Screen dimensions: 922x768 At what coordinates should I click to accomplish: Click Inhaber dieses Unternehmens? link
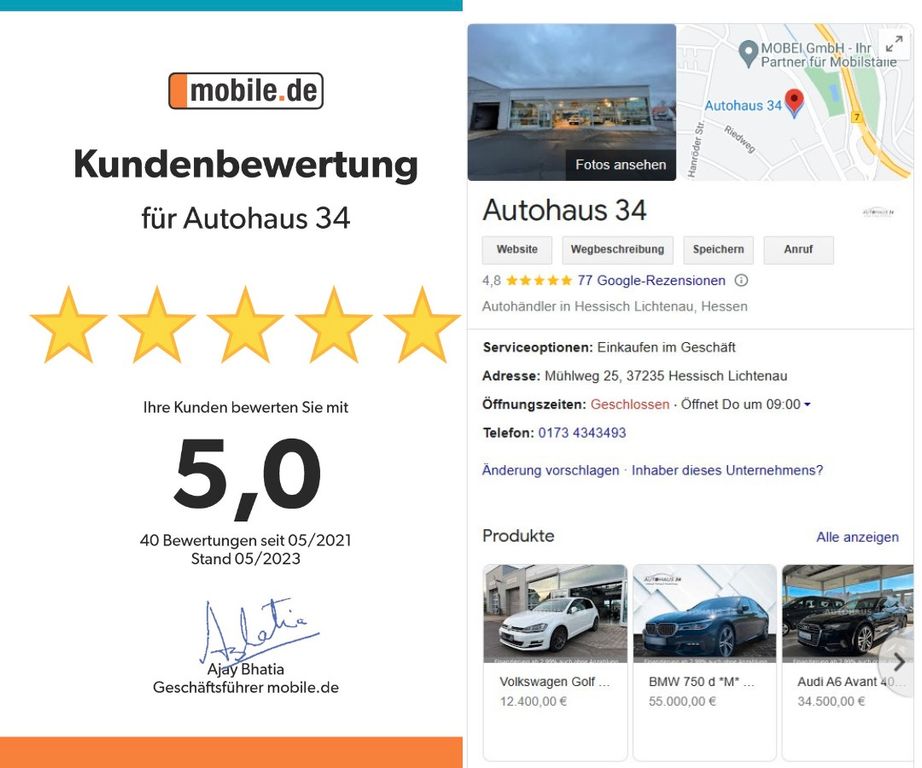click(x=727, y=470)
